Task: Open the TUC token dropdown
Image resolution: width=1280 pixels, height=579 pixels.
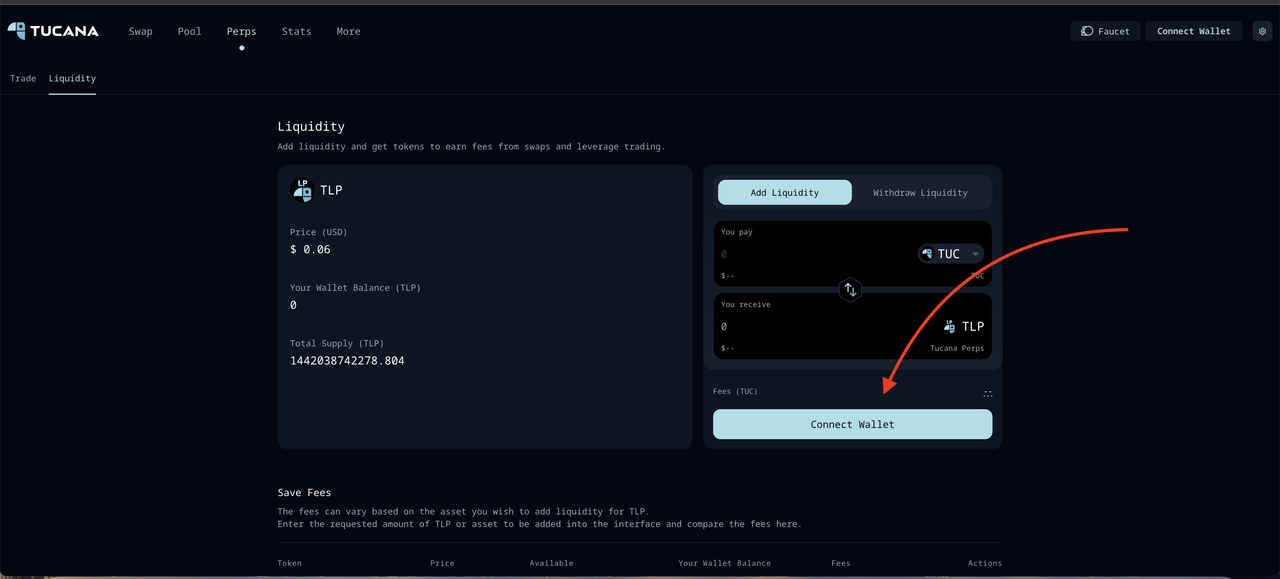Action: (950, 254)
